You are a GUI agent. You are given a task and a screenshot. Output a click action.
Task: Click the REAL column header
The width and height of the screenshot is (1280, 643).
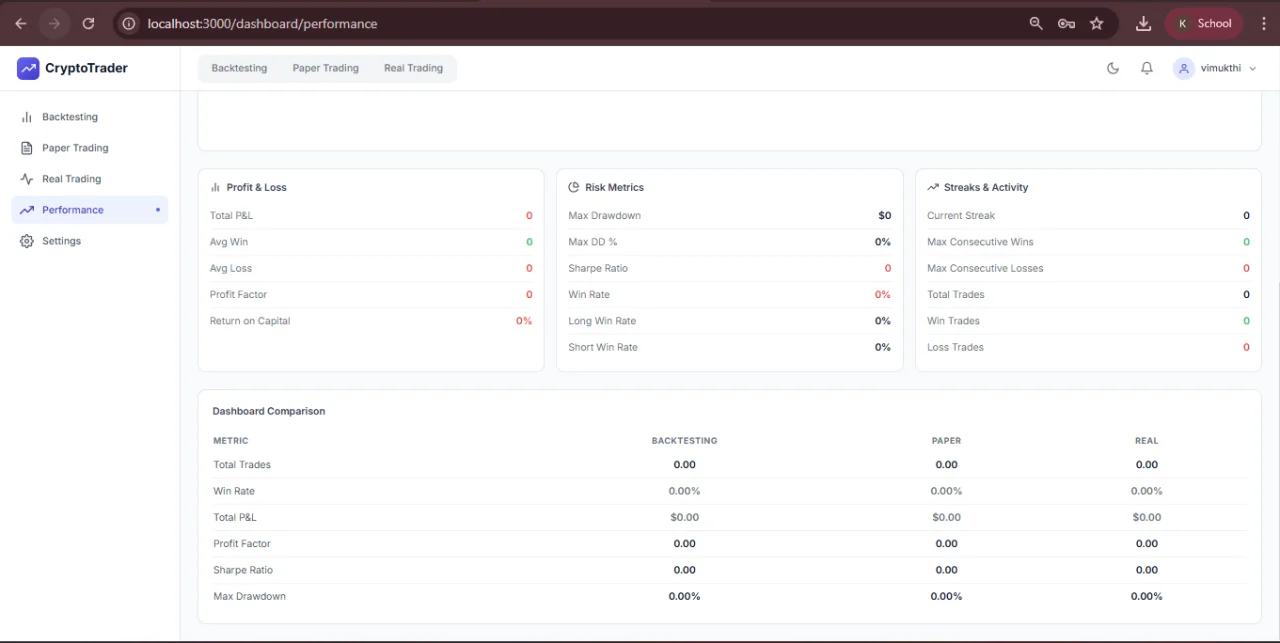click(x=1146, y=441)
